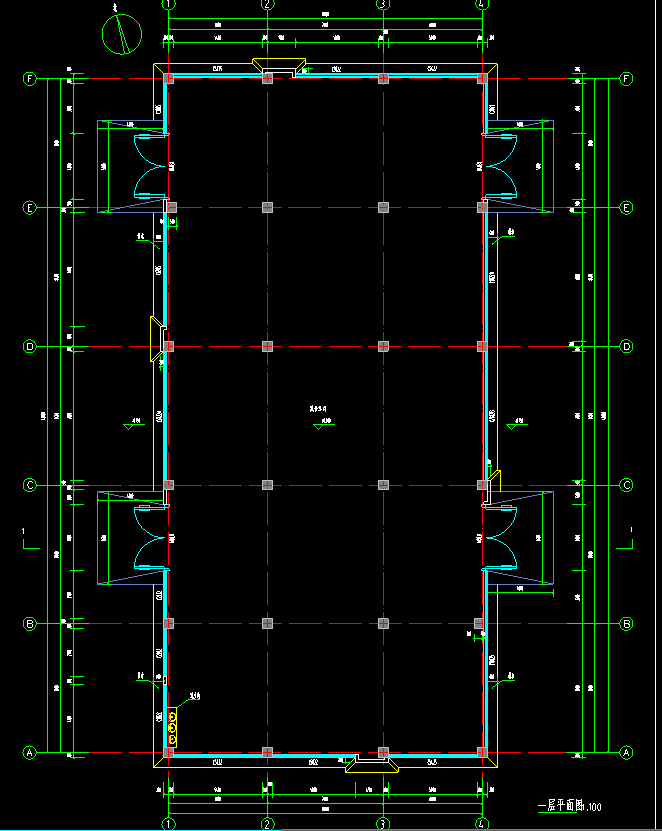This screenshot has width=662, height=831.
Task: Select corner column at grid 4 and A
Action: tap(482, 752)
